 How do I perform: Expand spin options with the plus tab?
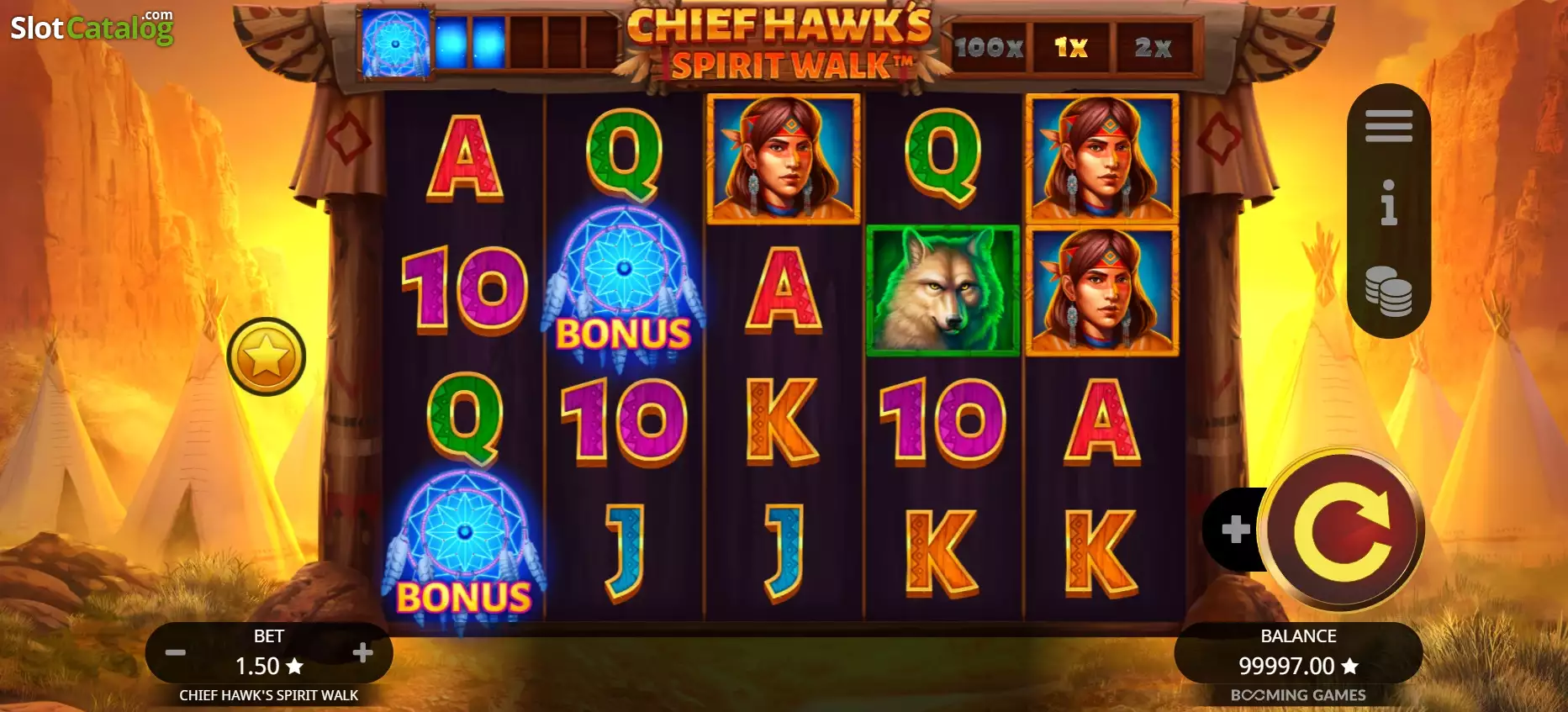[x=1235, y=530]
